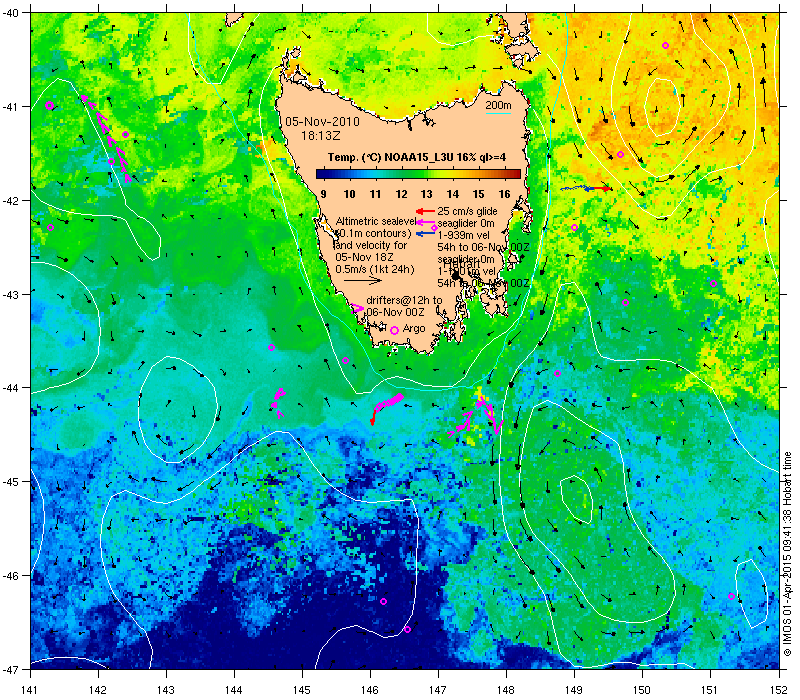Click Argo float near 144.5E, 43.55S

(x=271, y=347)
